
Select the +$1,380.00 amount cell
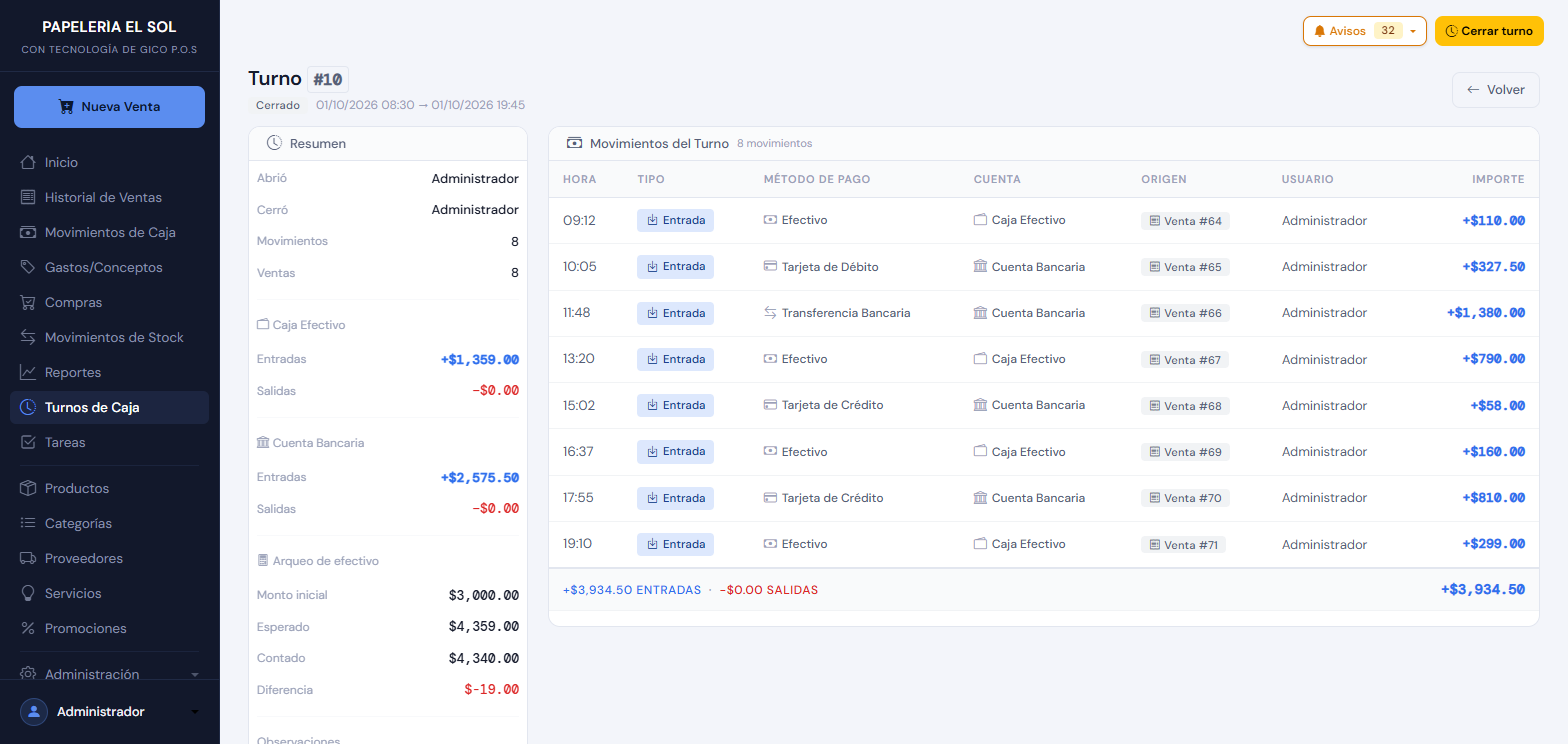click(x=1485, y=313)
